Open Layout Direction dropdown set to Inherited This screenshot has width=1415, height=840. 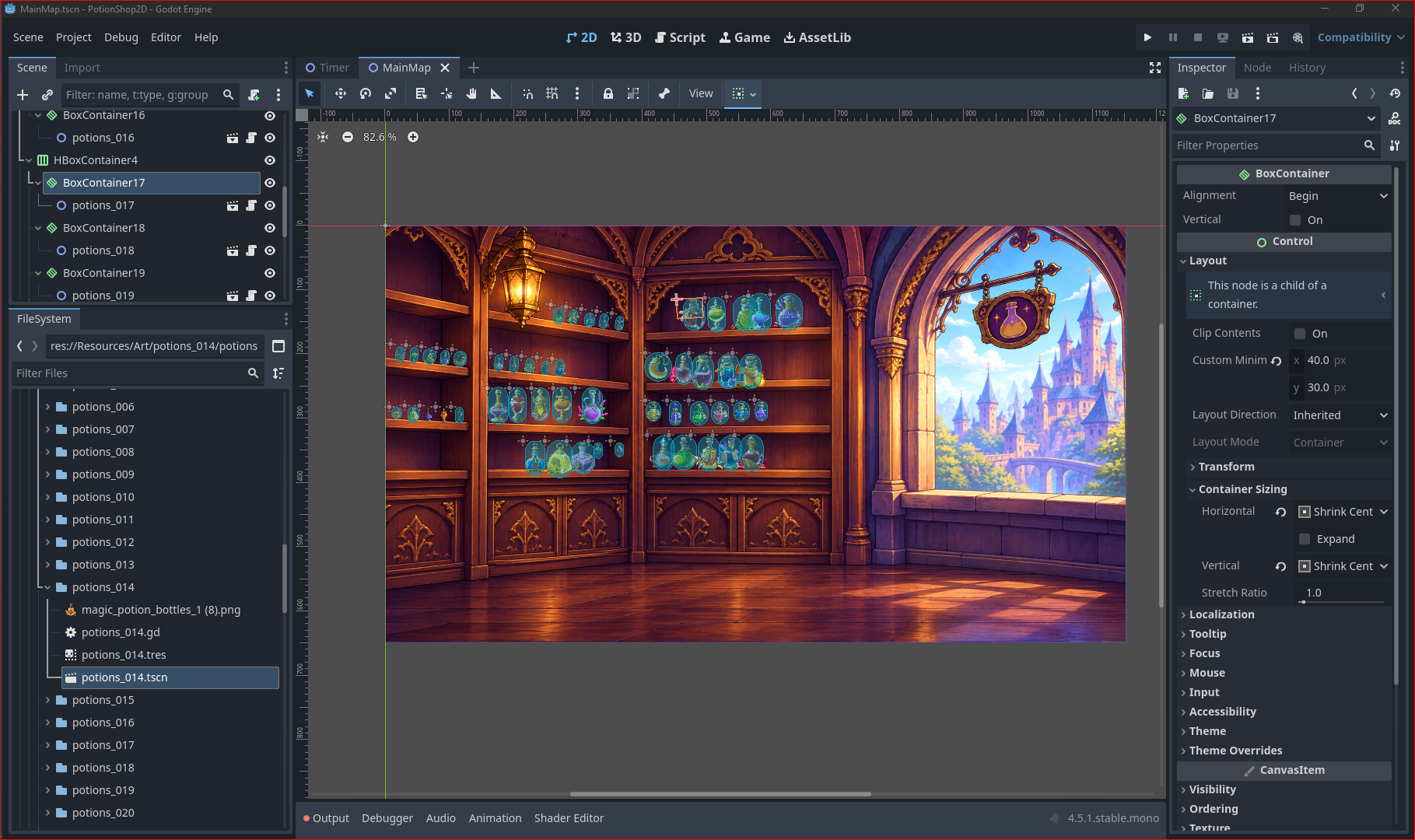1340,415
